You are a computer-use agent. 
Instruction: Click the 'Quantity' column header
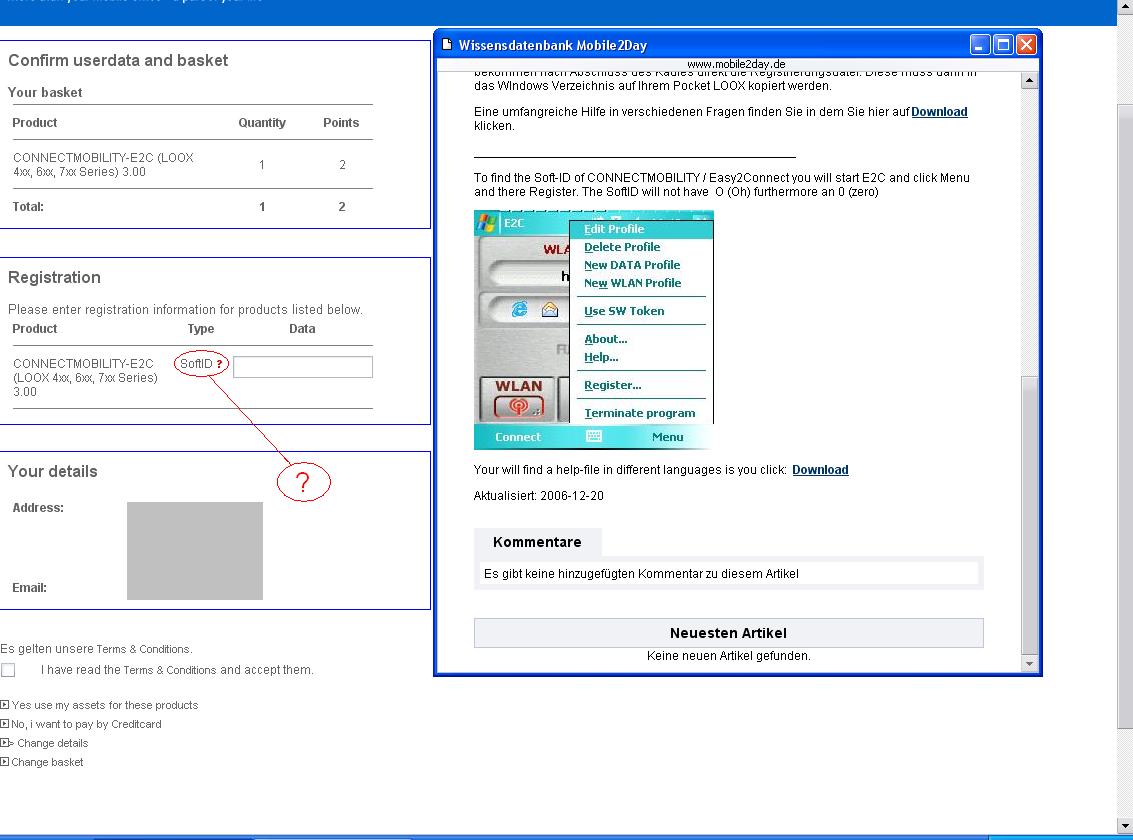pyautogui.click(x=262, y=123)
